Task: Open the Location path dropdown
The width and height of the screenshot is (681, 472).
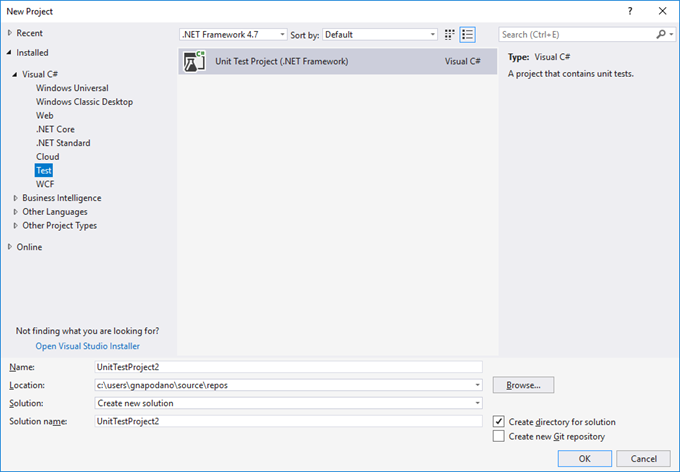Action: click(x=477, y=385)
